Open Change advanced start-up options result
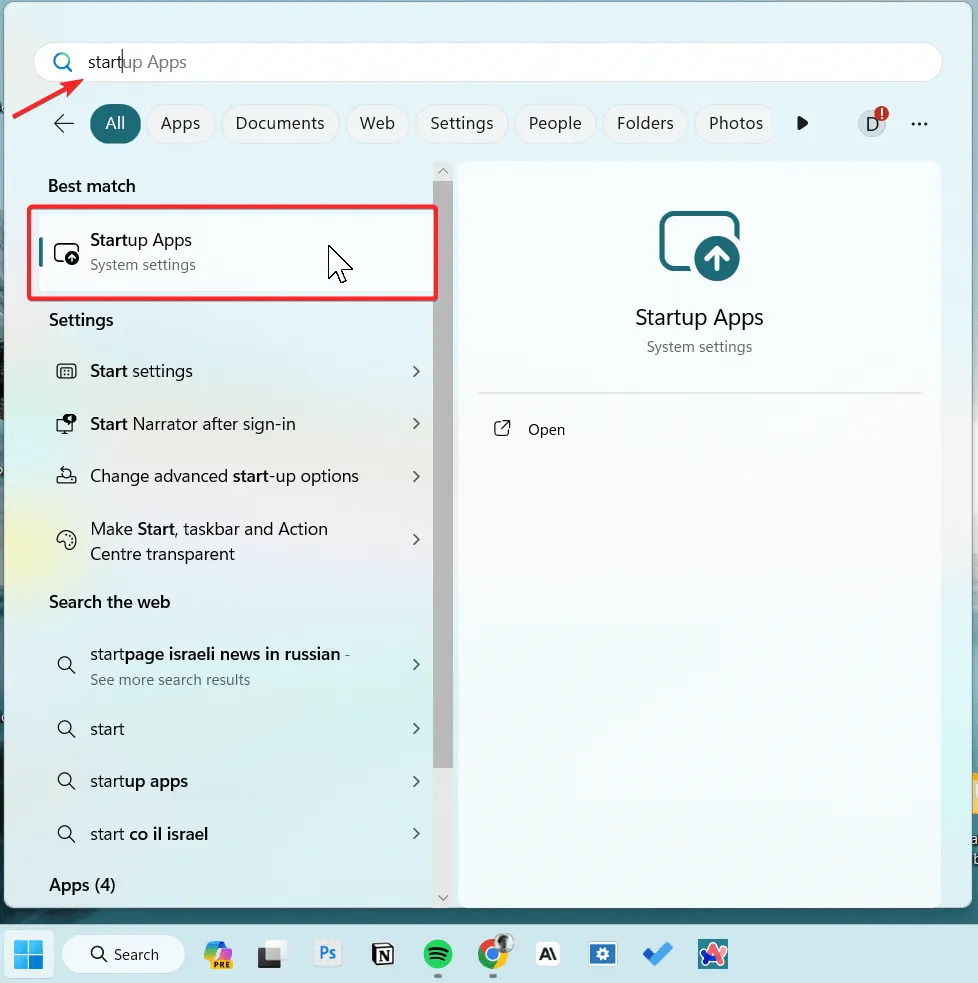Image resolution: width=978 pixels, height=983 pixels. click(x=234, y=476)
